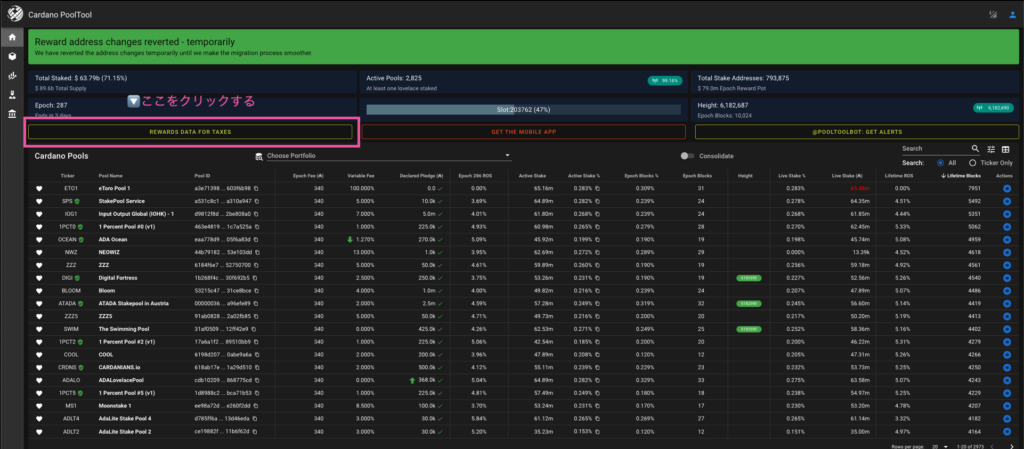The height and width of the screenshot is (449, 1024).
Task: Click the 1 Percent Pool #5 (v1) name
Action: point(127,393)
